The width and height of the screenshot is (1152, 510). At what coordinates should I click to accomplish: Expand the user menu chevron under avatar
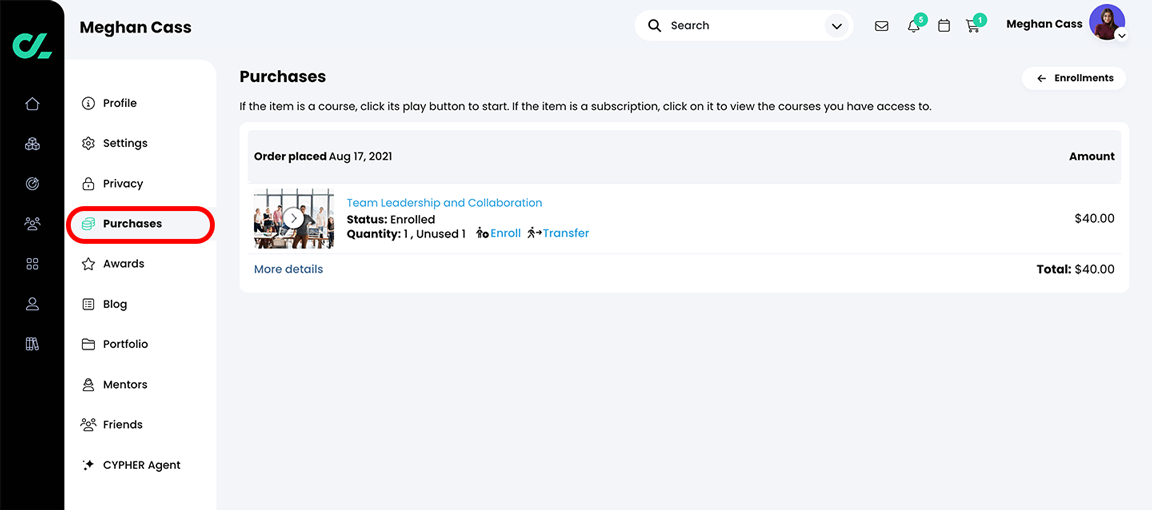coord(1120,35)
